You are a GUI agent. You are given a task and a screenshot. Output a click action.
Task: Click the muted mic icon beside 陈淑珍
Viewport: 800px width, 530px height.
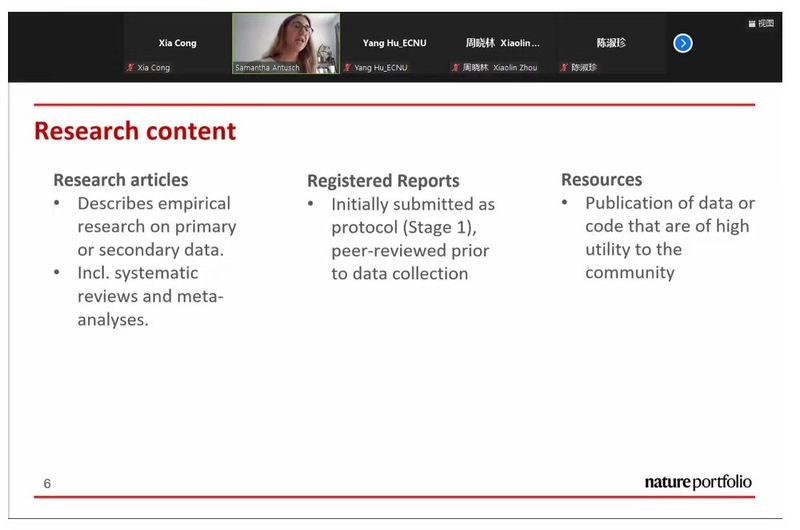click(564, 68)
